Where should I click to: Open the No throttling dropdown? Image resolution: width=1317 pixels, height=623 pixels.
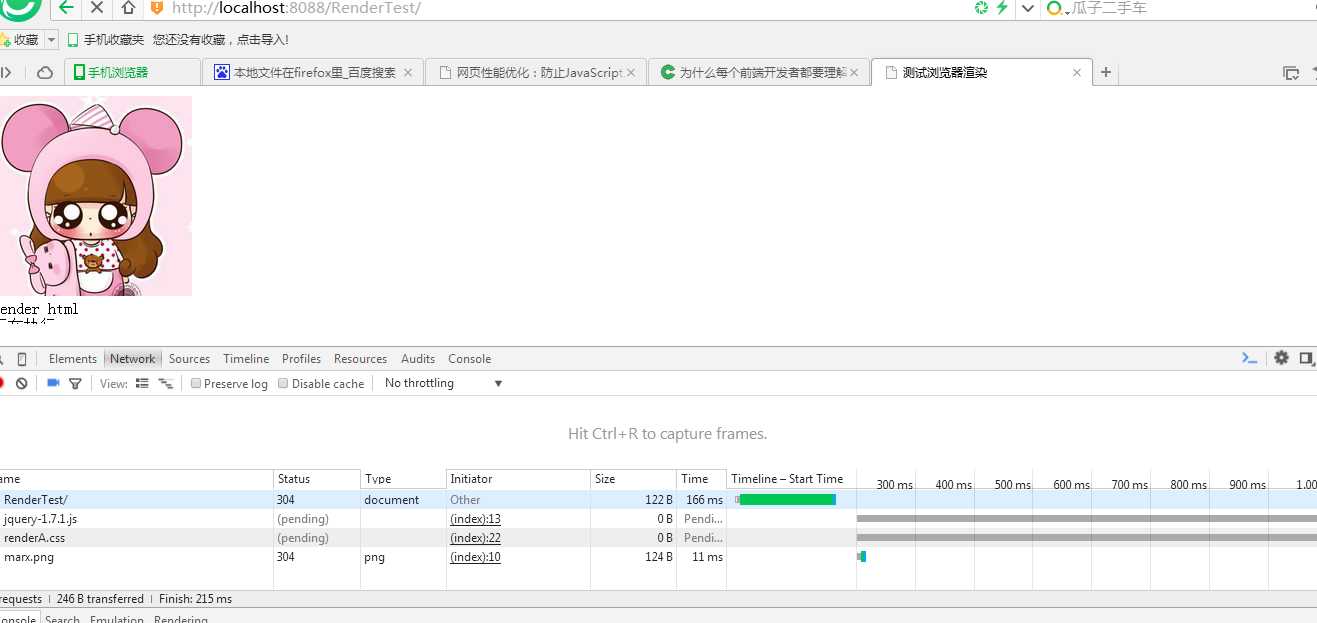click(443, 383)
